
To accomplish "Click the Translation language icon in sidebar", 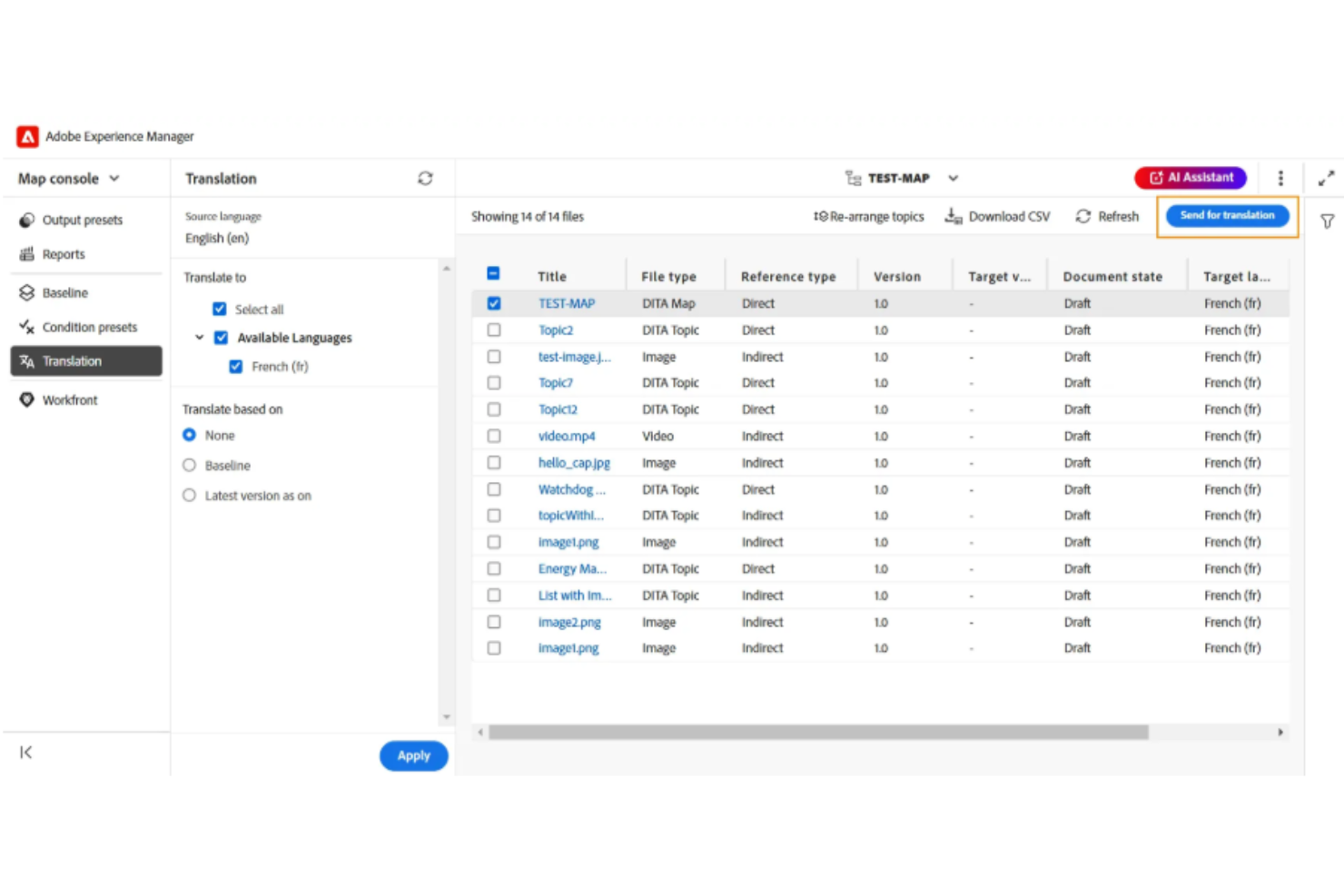I will tap(27, 361).
